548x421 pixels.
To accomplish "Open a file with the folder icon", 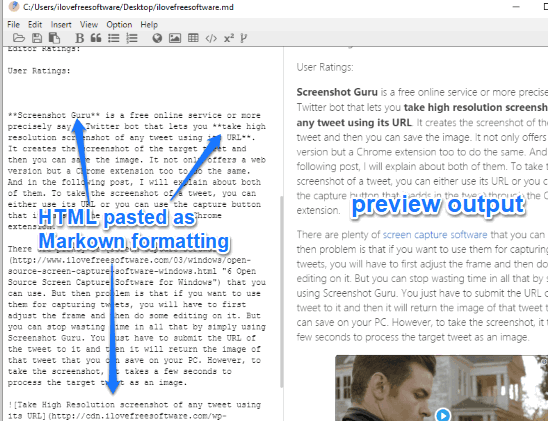I will [x=19, y=38].
